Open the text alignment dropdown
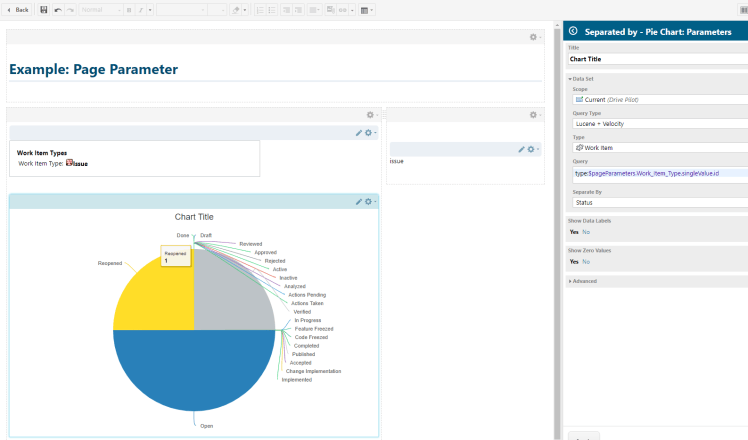The width and height of the screenshot is (748, 440). pyautogui.click(x=314, y=10)
